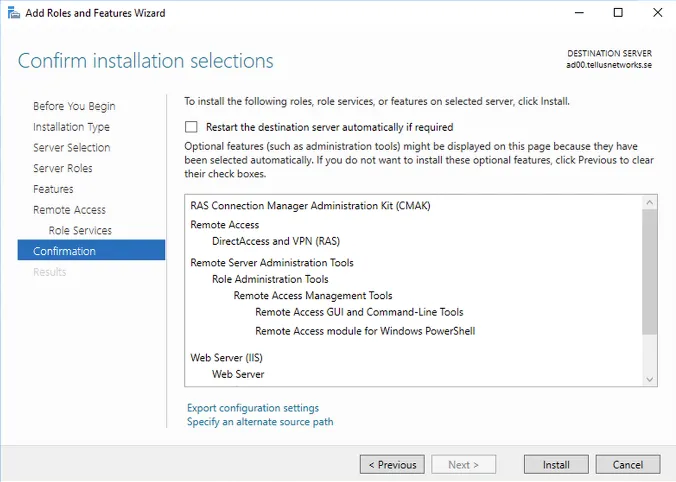Cancel the wizard
The image size is (676, 482).
(628, 465)
